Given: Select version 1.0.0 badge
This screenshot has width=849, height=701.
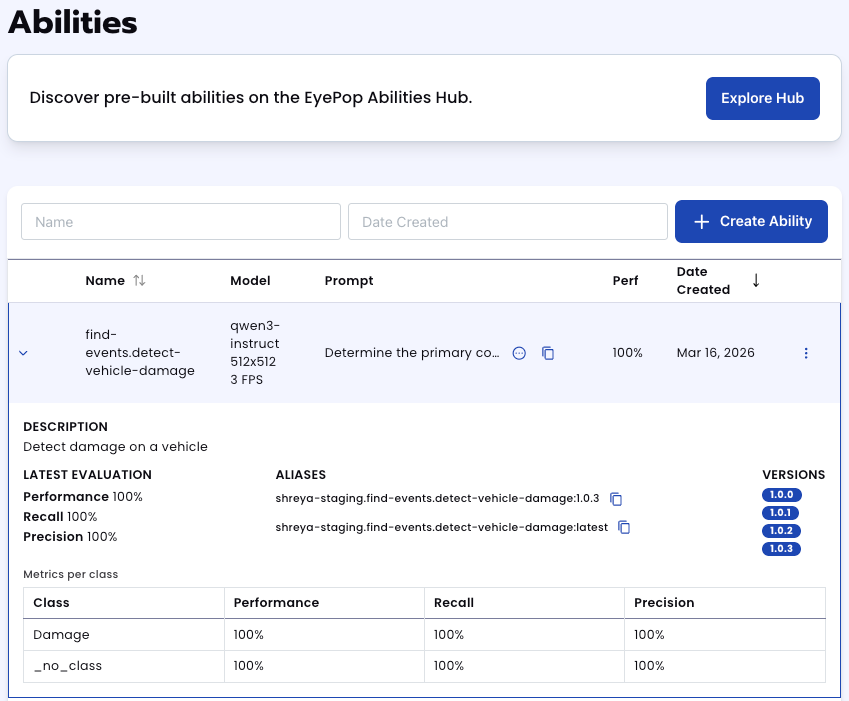Looking at the screenshot, I should (x=782, y=495).
